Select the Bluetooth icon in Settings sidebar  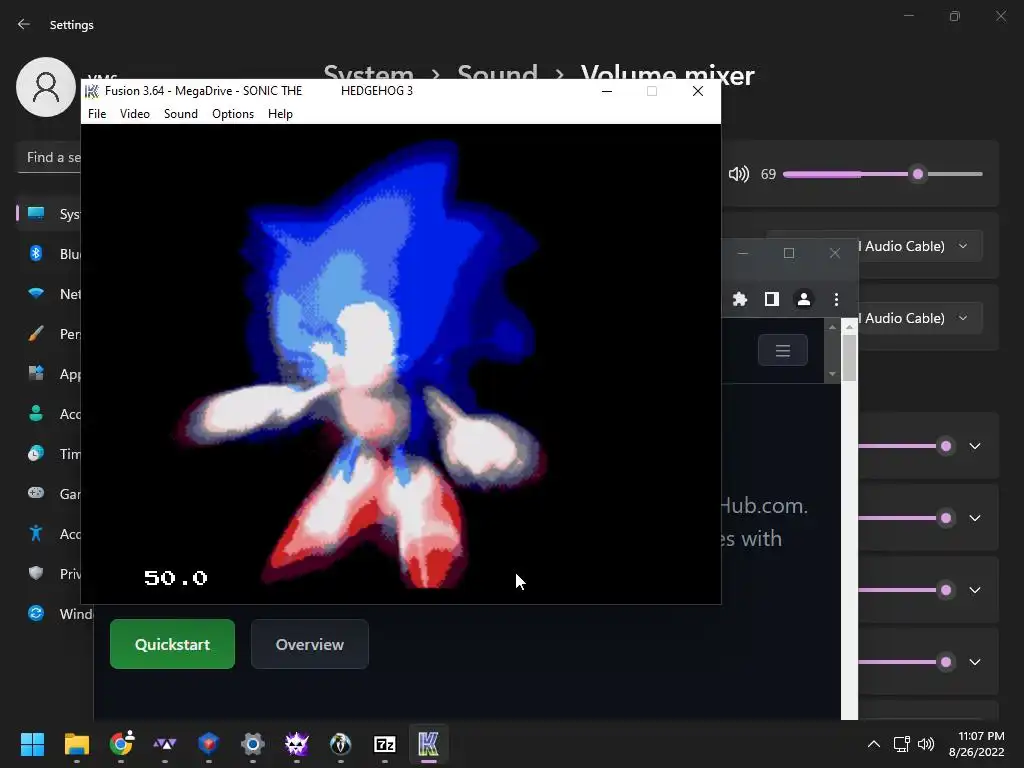[36, 253]
